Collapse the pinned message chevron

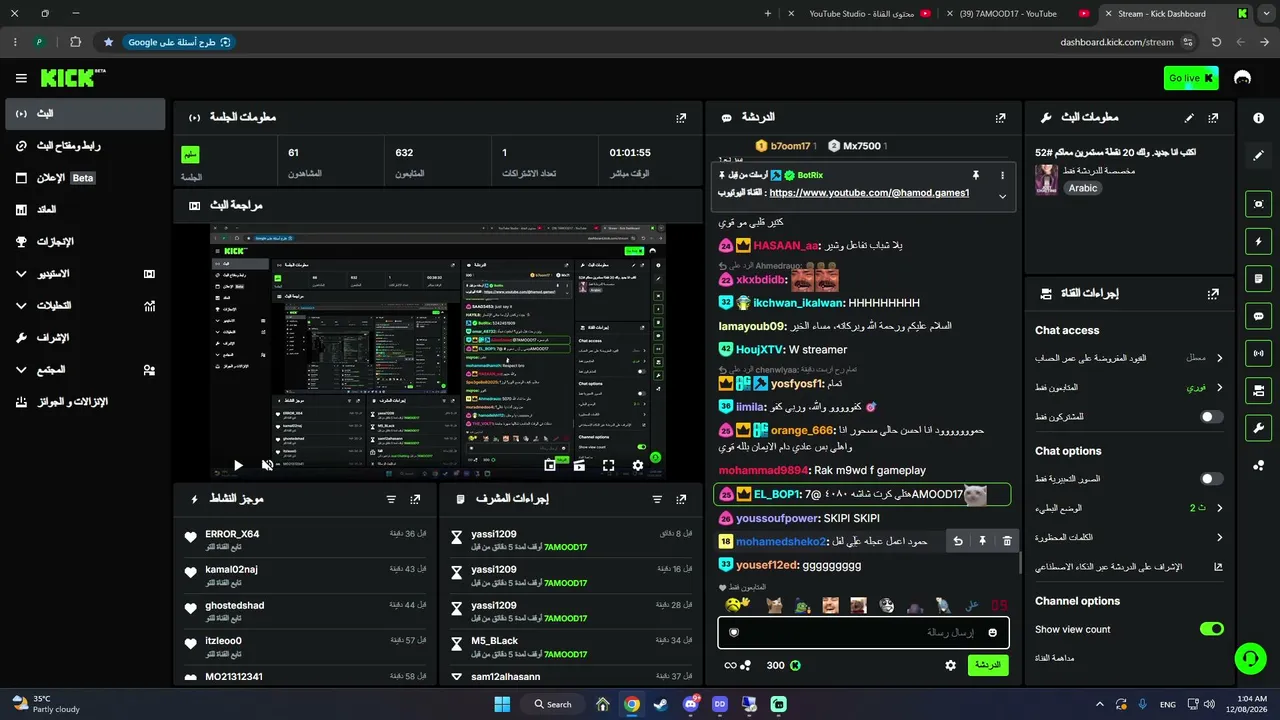(1002, 196)
